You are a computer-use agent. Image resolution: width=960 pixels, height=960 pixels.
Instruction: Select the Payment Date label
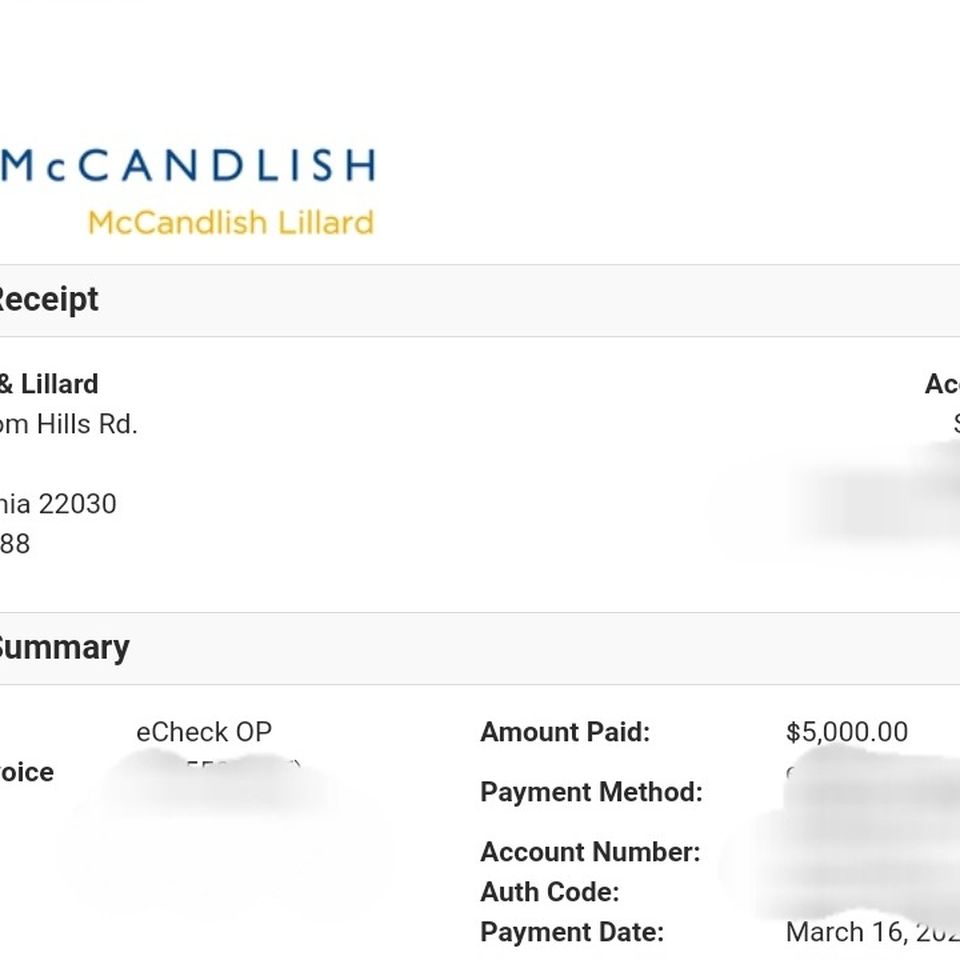point(572,932)
